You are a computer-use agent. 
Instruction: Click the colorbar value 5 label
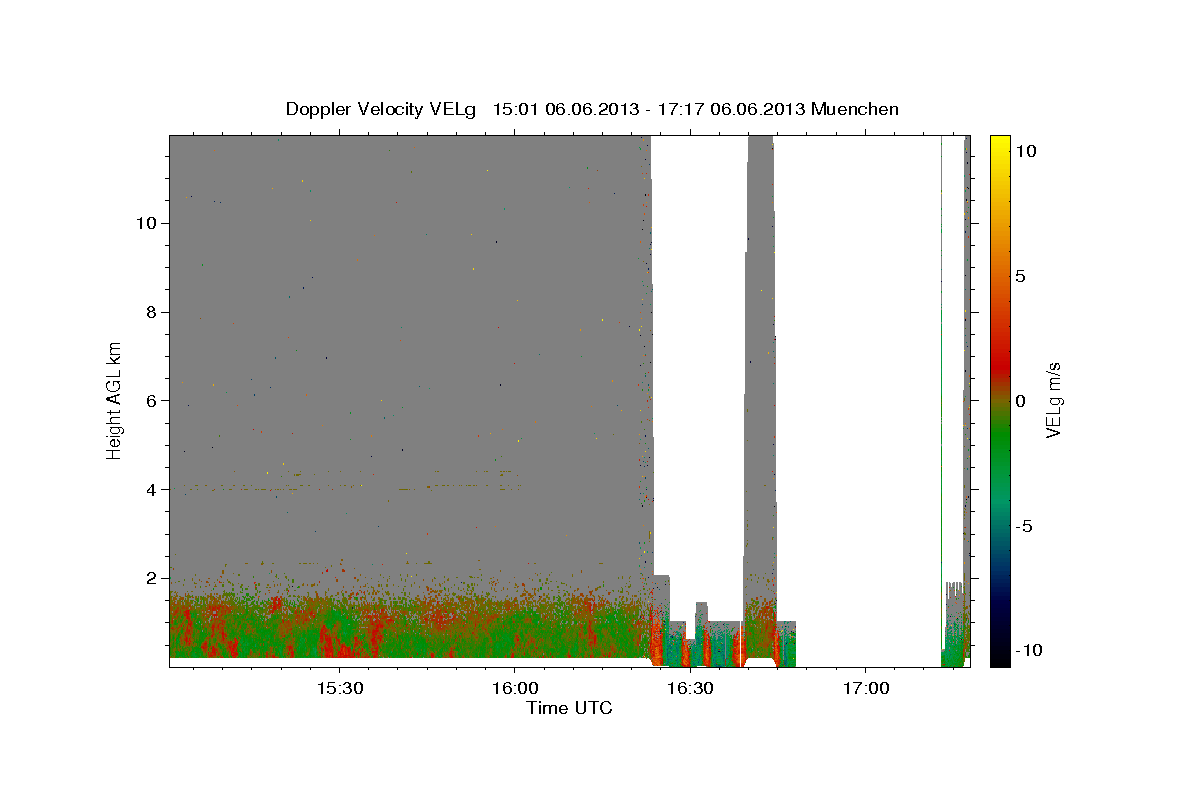tap(1020, 276)
